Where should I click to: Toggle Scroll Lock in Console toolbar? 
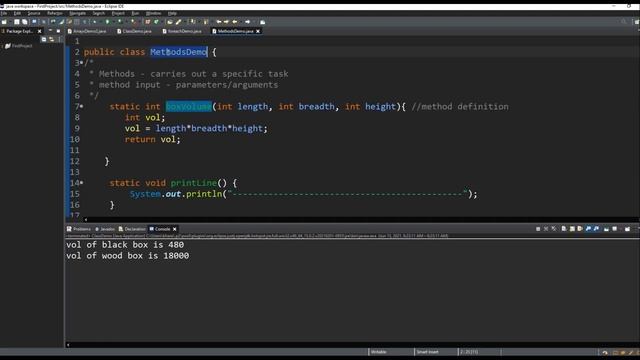(572, 229)
